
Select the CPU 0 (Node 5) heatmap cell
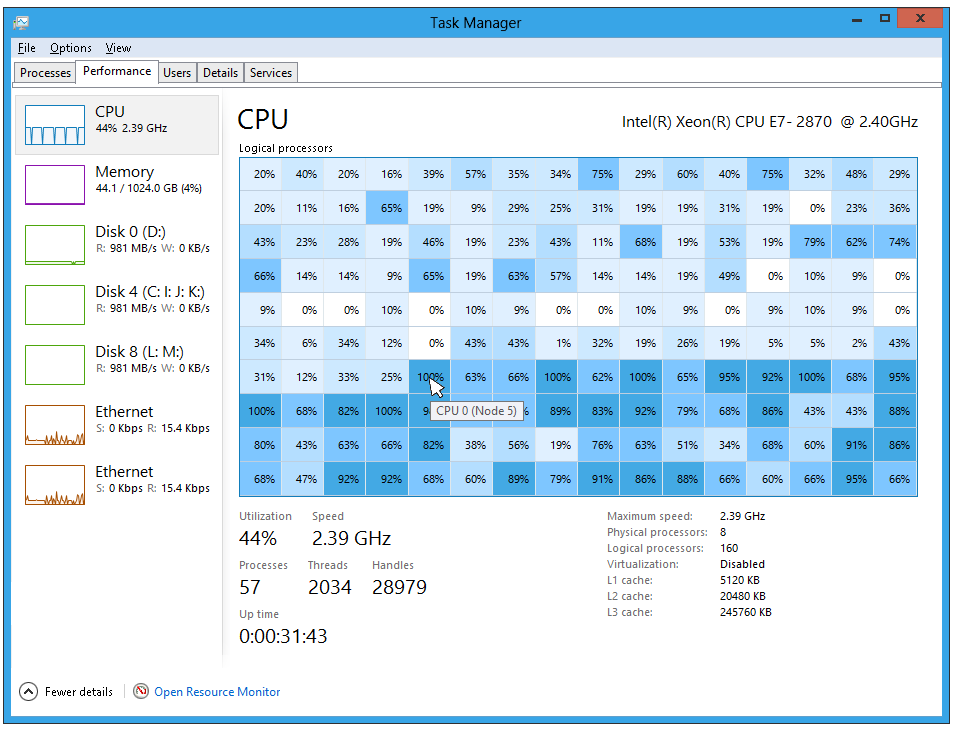point(429,377)
